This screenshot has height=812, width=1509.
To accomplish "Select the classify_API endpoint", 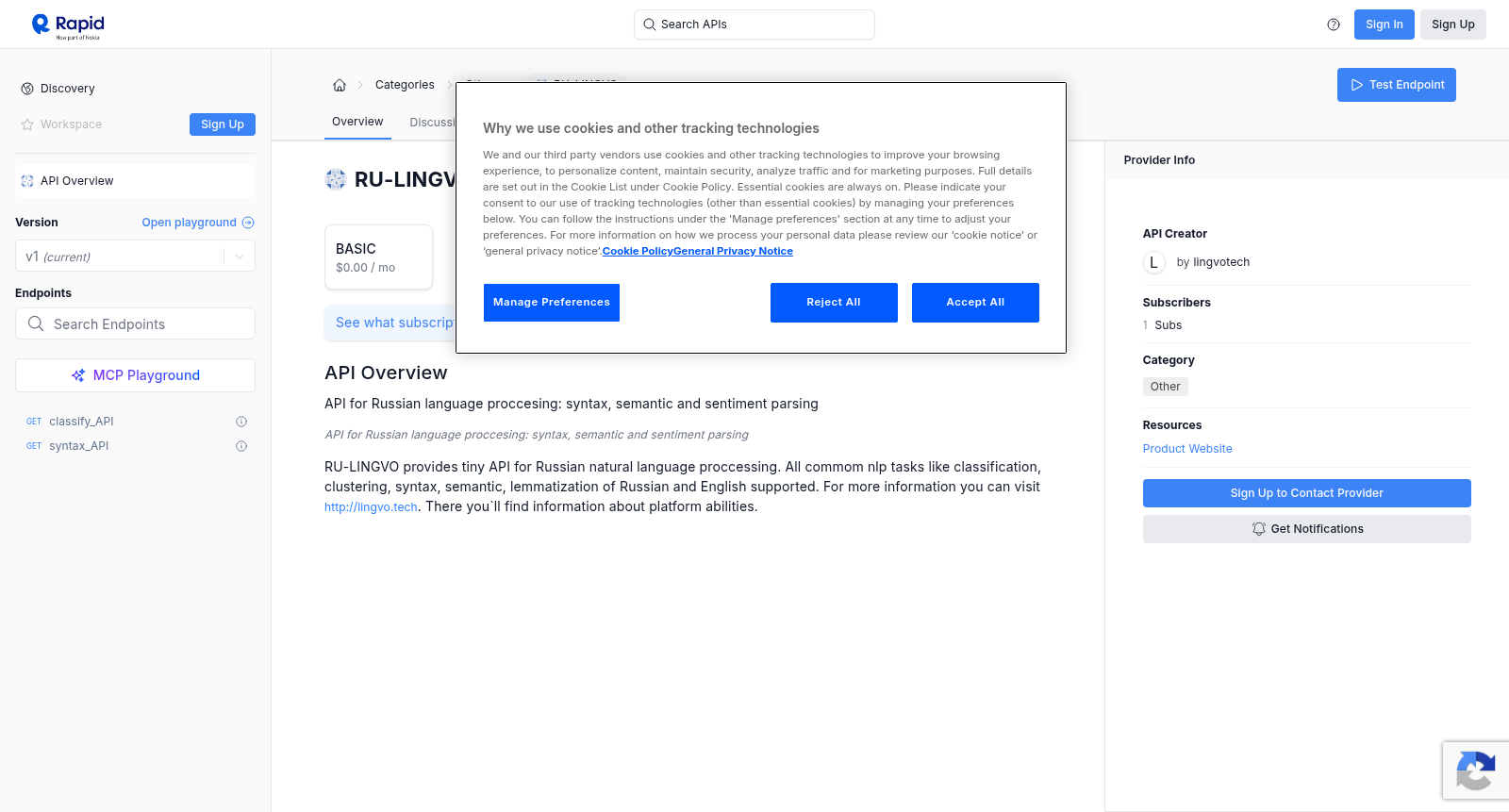I will [x=81, y=422].
